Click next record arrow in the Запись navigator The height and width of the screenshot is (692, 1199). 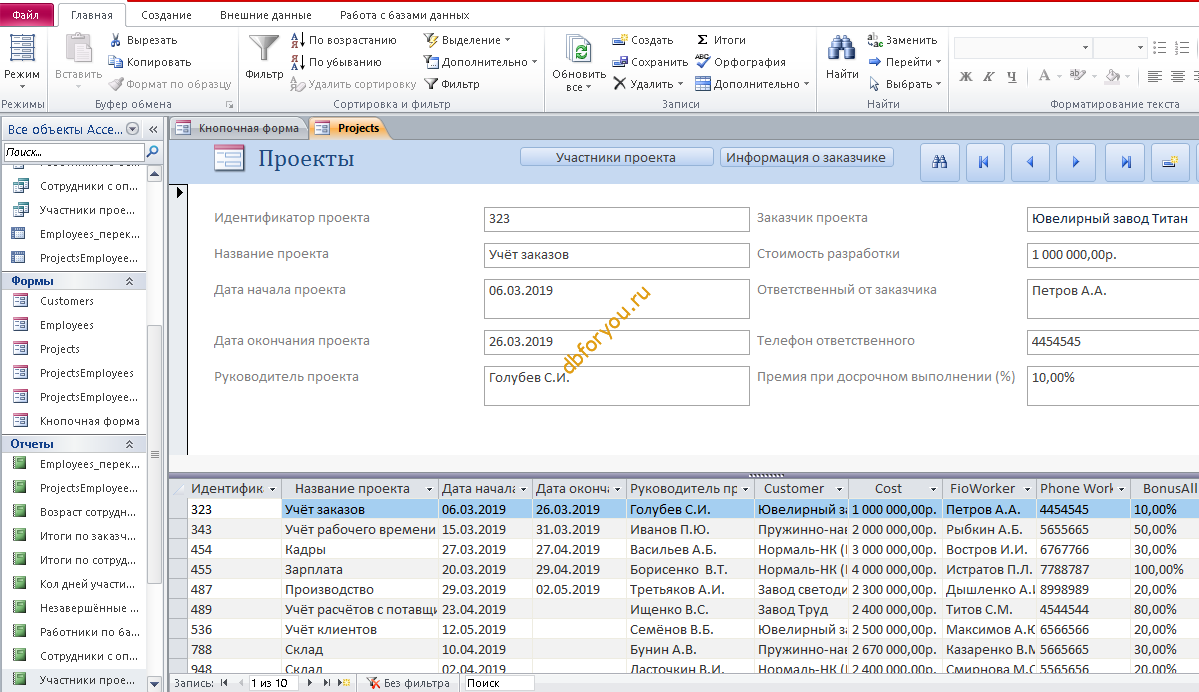tap(310, 683)
